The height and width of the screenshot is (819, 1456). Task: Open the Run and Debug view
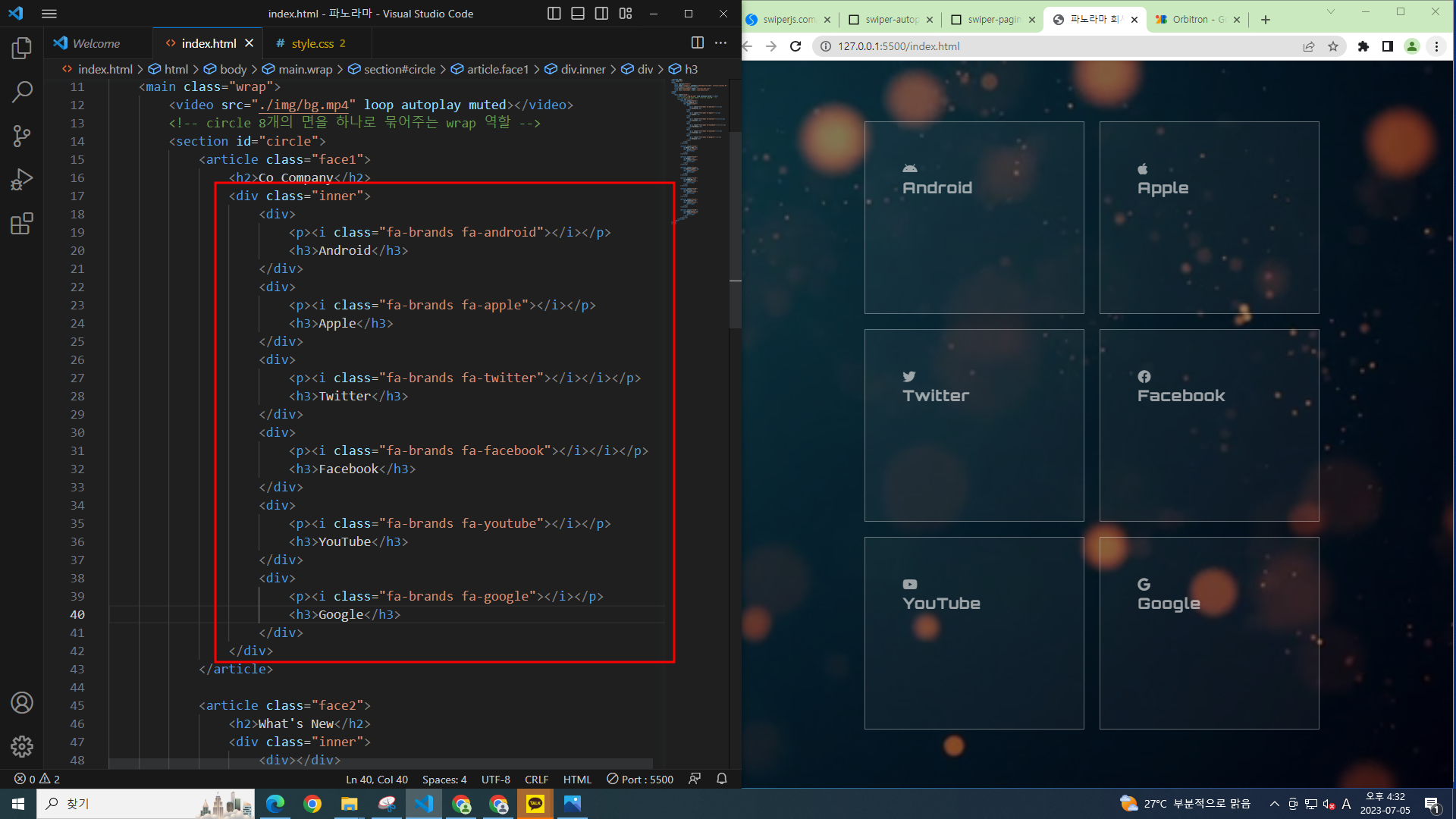tap(22, 180)
